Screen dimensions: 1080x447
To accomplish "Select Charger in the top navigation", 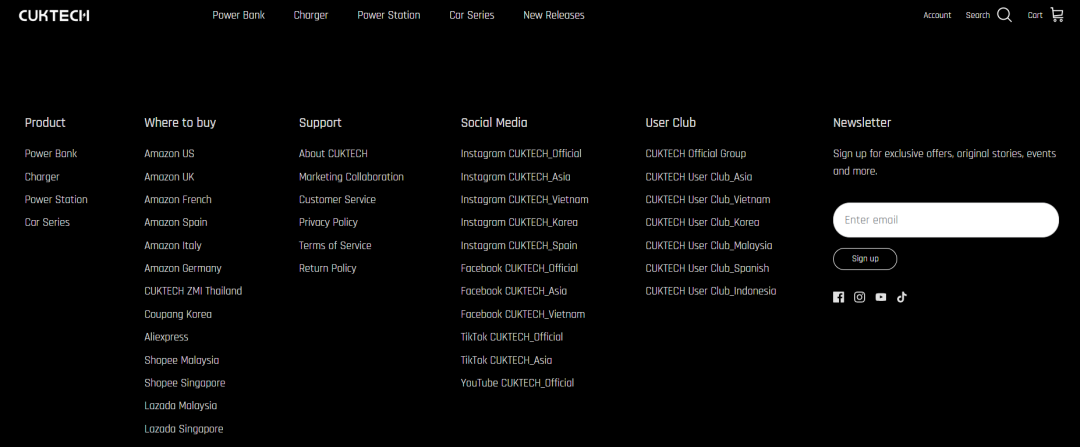I will point(311,15).
